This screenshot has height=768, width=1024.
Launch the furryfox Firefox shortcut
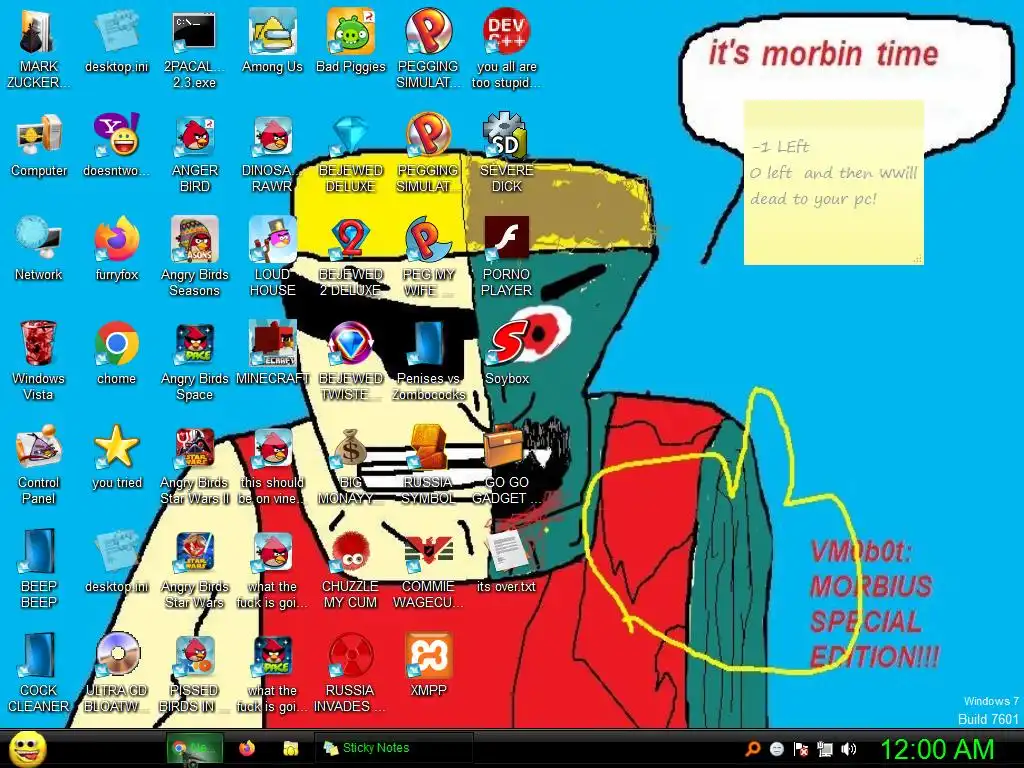116,249
